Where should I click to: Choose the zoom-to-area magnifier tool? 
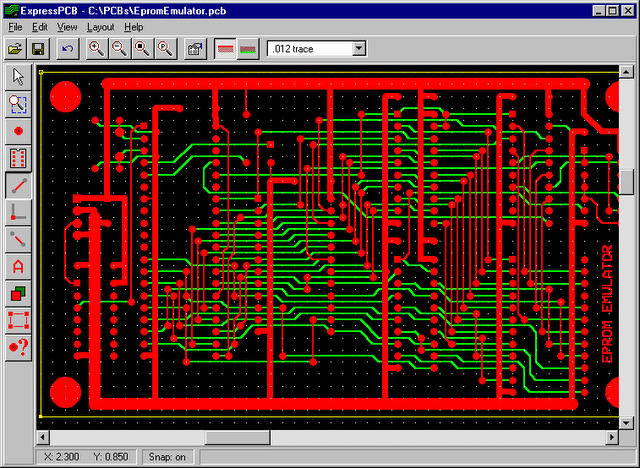18,103
